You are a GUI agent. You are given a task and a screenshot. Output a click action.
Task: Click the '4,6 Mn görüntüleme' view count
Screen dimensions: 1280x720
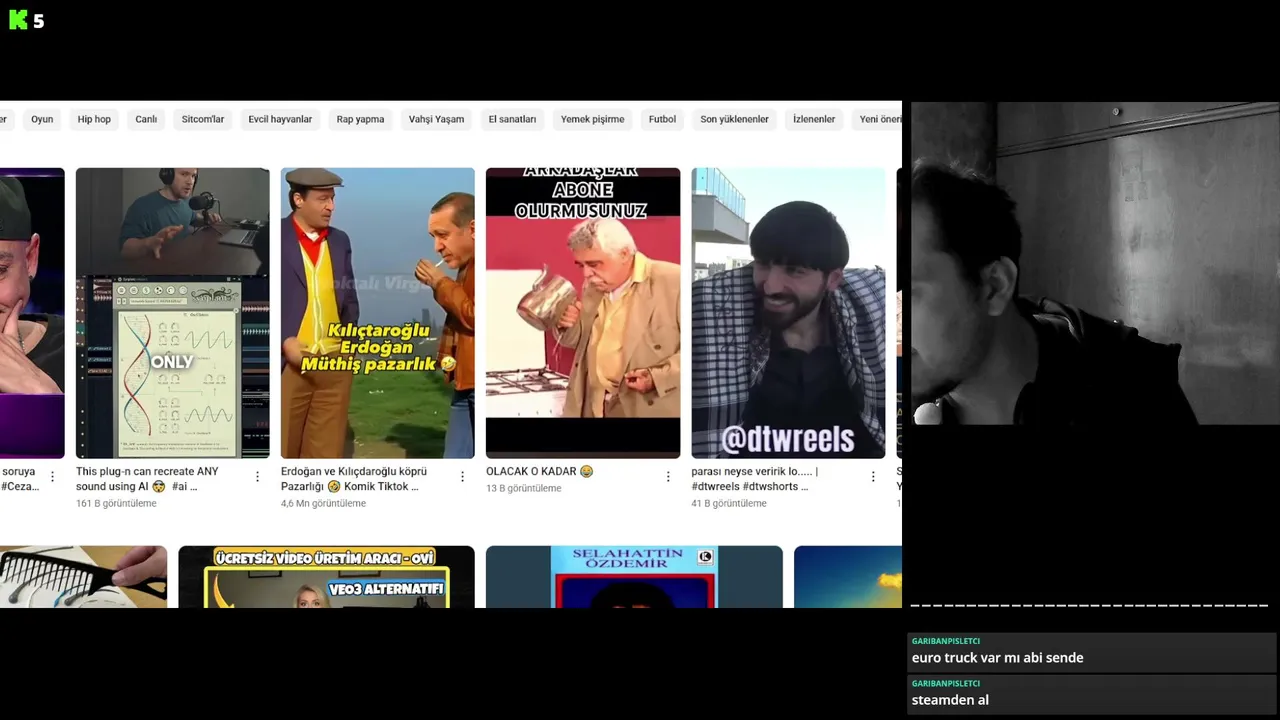(323, 503)
